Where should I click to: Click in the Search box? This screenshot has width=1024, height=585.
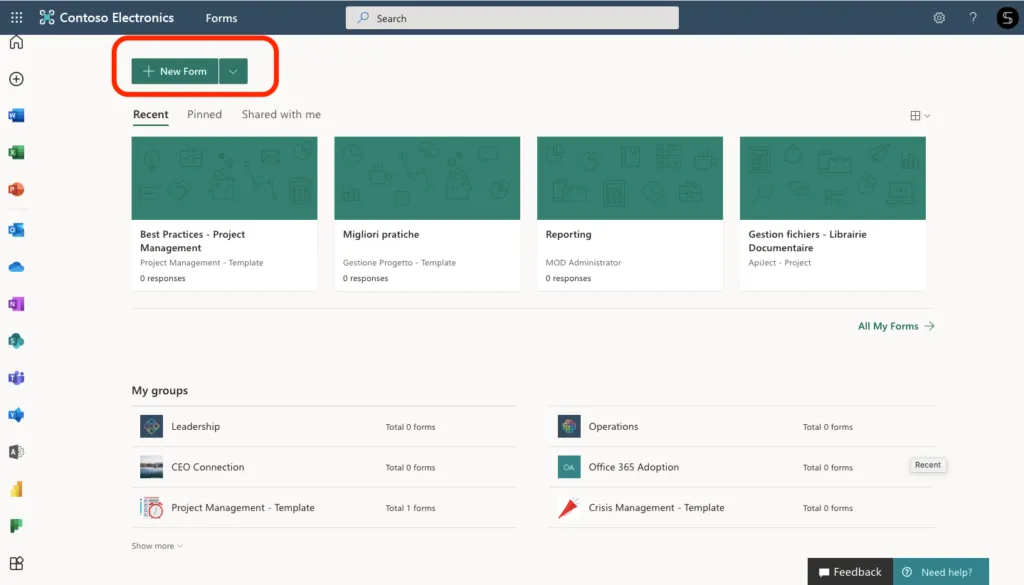512,18
